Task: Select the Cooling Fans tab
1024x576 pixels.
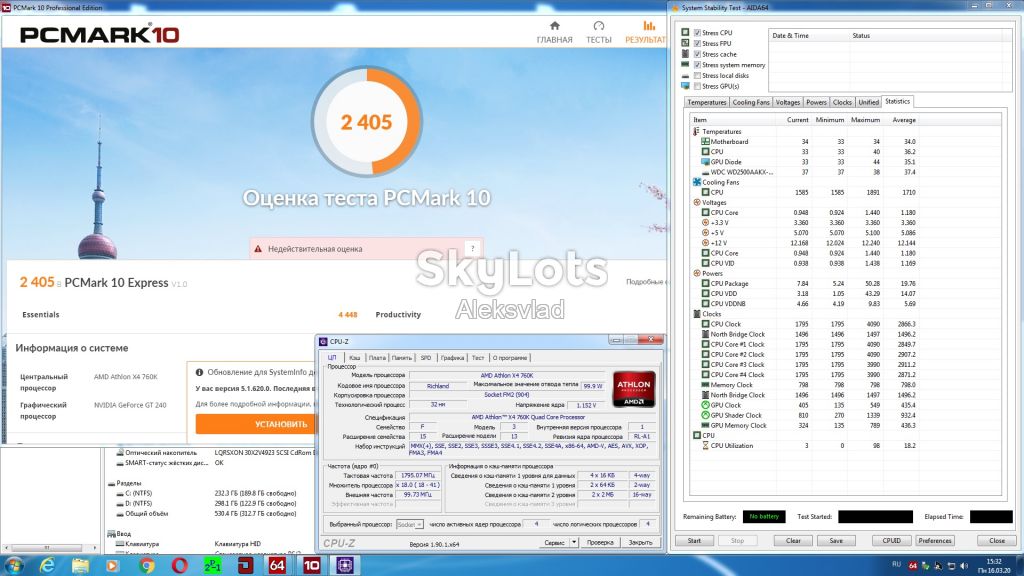Action: [x=751, y=102]
